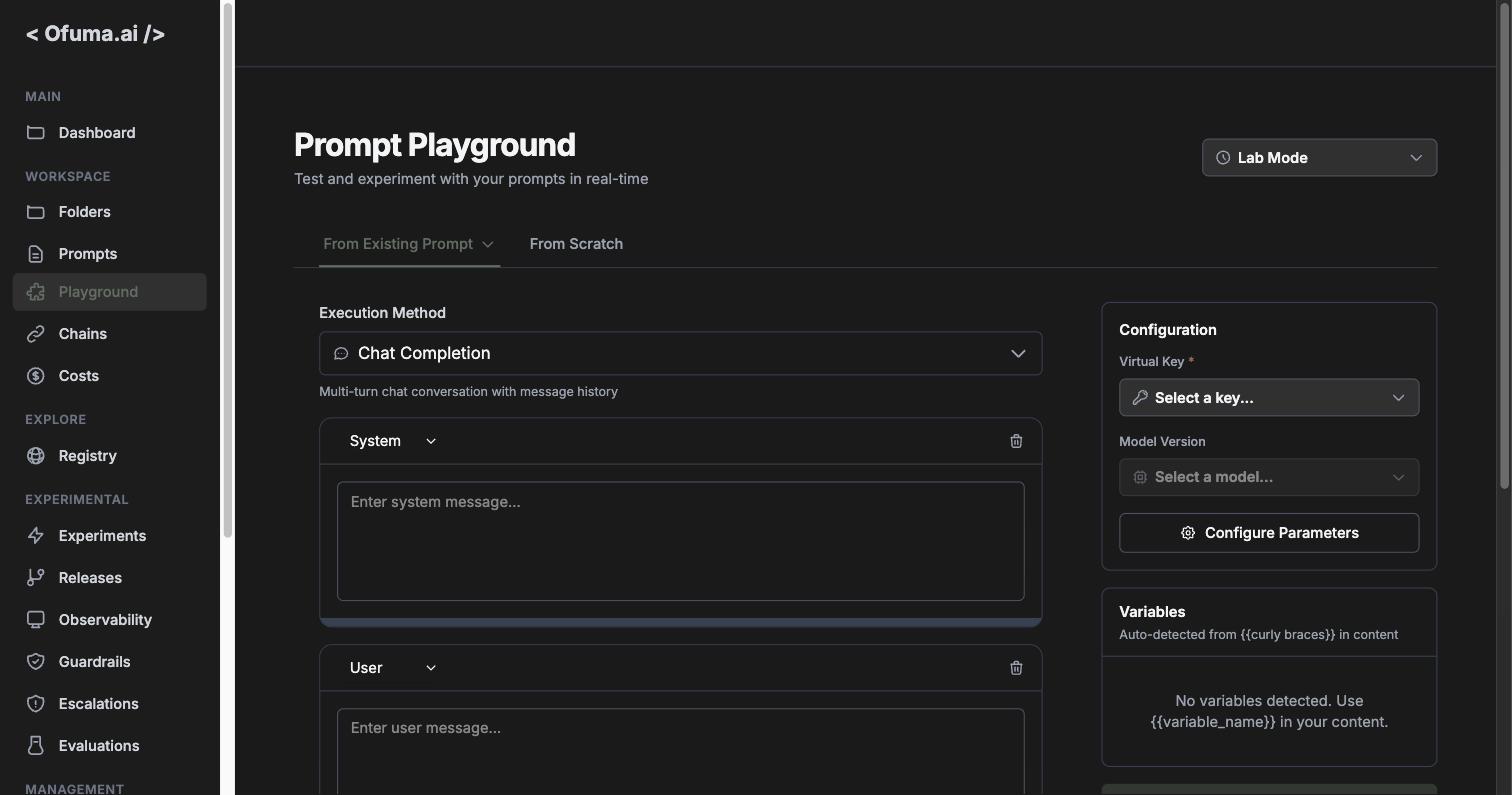Image resolution: width=1512 pixels, height=795 pixels.
Task: Click the Guardrails shield-check icon
Action: tap(36, 662)
